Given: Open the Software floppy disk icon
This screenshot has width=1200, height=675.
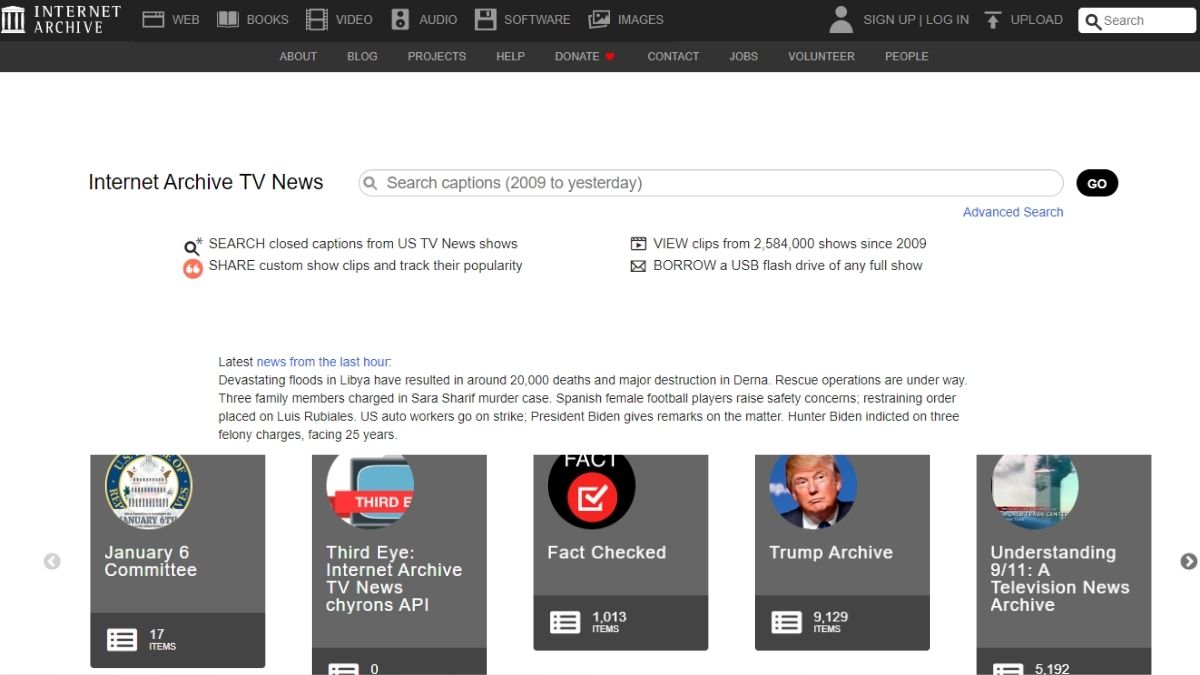Looking at the screenshot, I should click(485, 20).
